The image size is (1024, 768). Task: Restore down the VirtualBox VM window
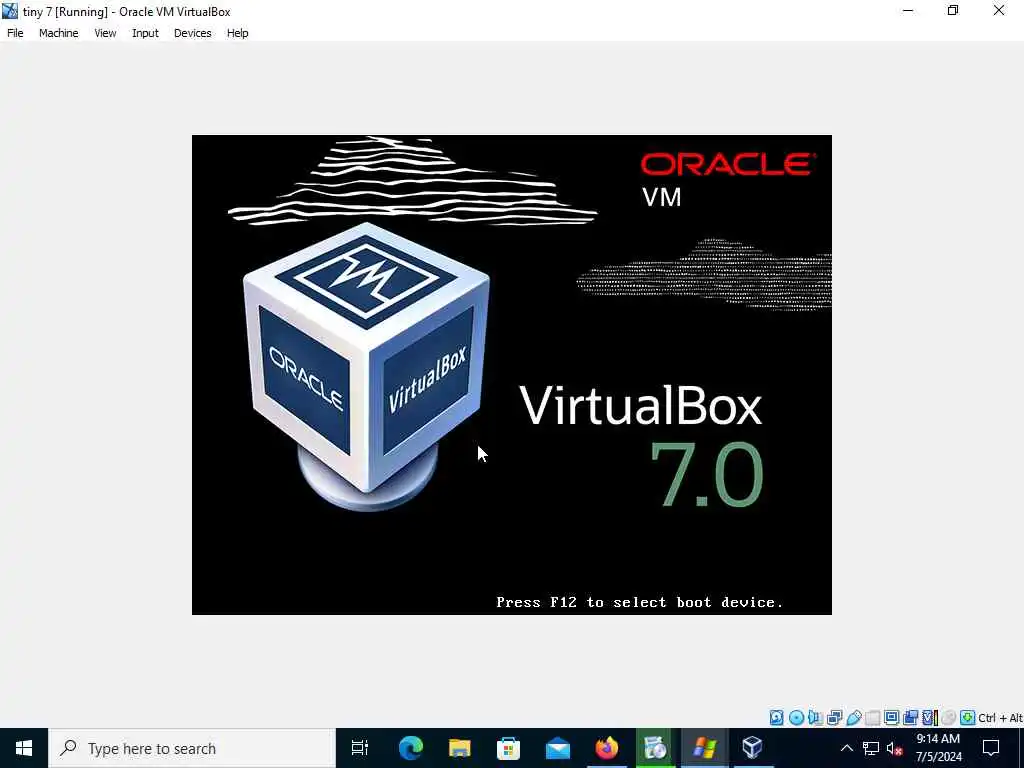(953, 11)
